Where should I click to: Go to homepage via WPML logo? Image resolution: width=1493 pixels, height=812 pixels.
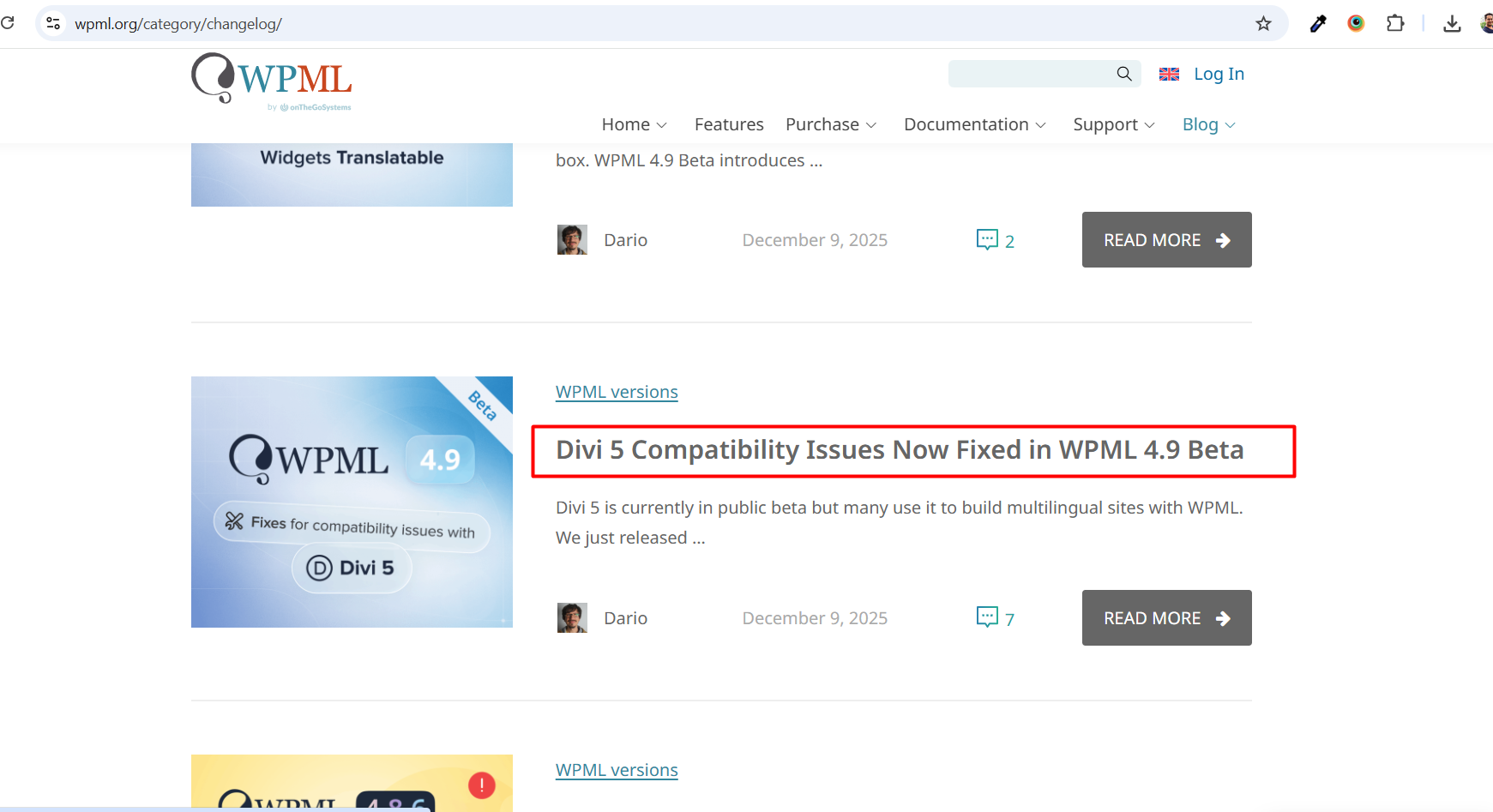[x=272, y=82]
